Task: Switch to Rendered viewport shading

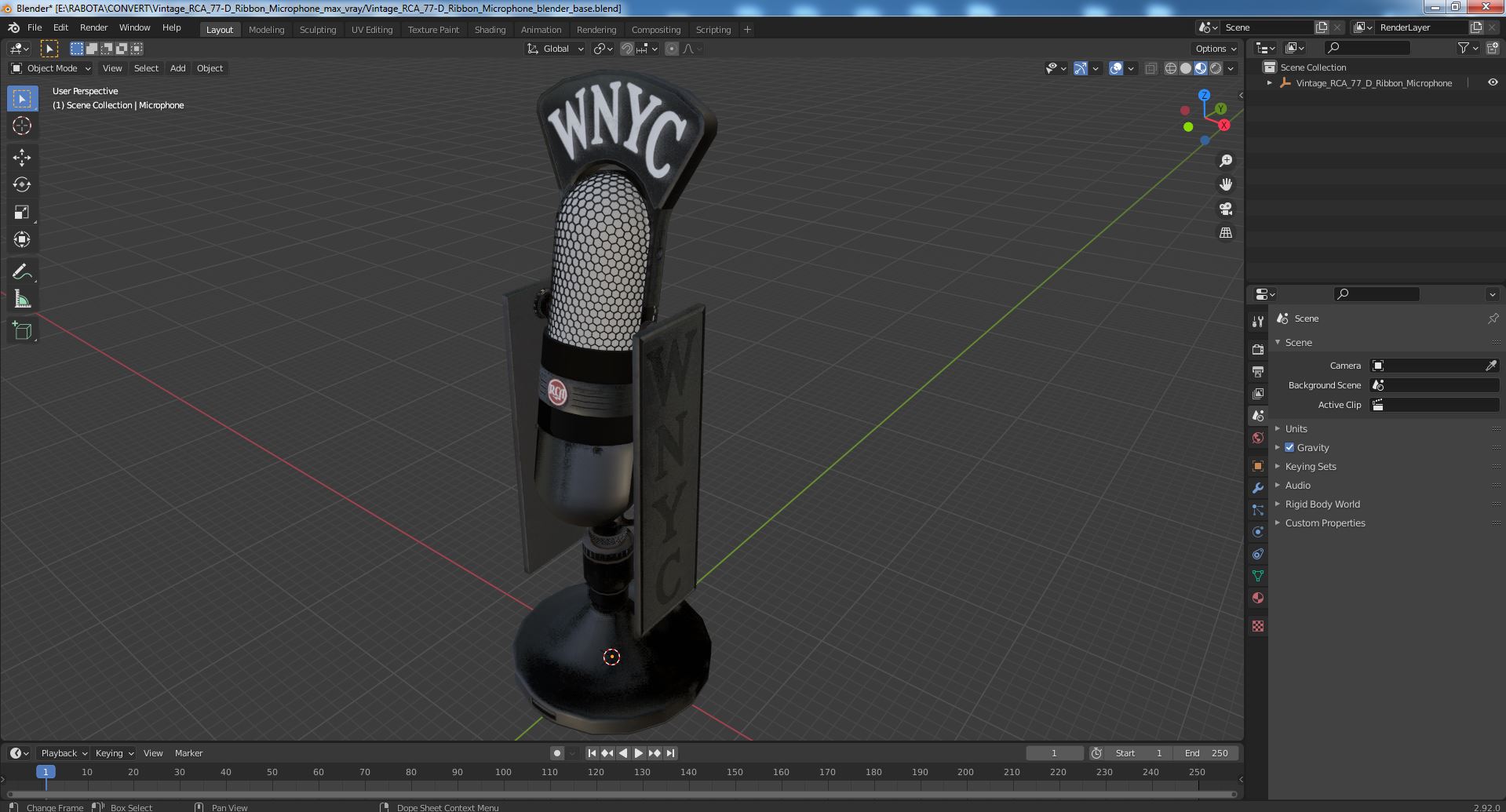Action: coord(1216,68)
